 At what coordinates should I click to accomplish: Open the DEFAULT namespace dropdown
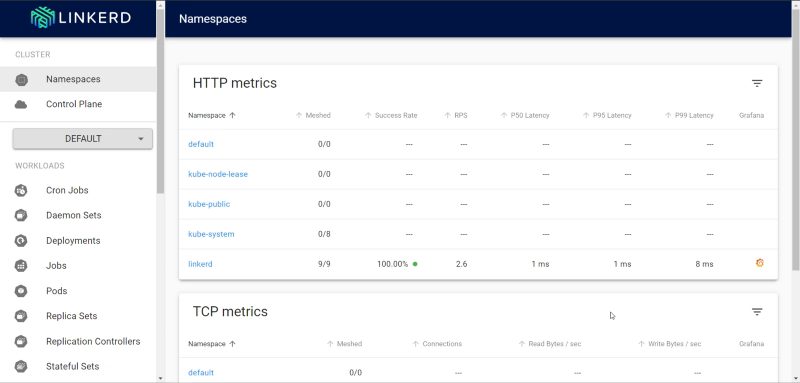[x=83, y=139]
